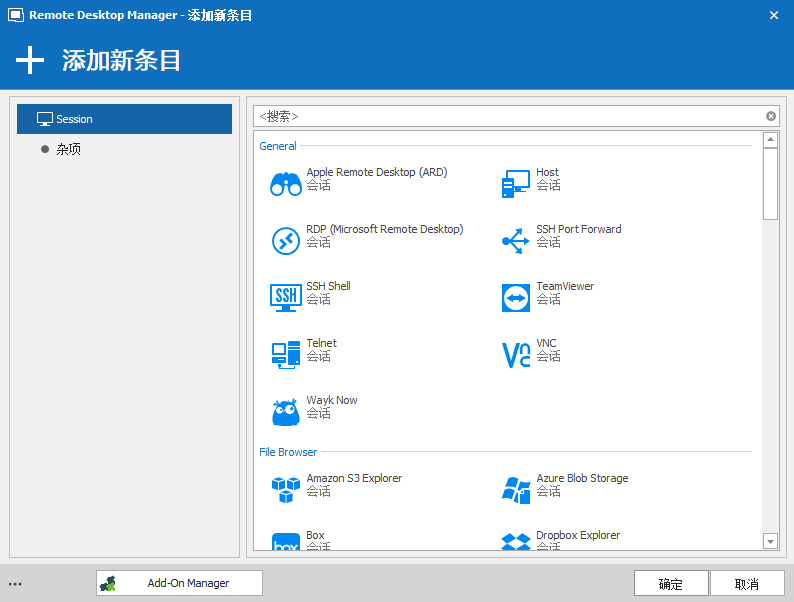
Task: Select the Apple Remote Desktop binoculars icon
Action: pos(286,184)
